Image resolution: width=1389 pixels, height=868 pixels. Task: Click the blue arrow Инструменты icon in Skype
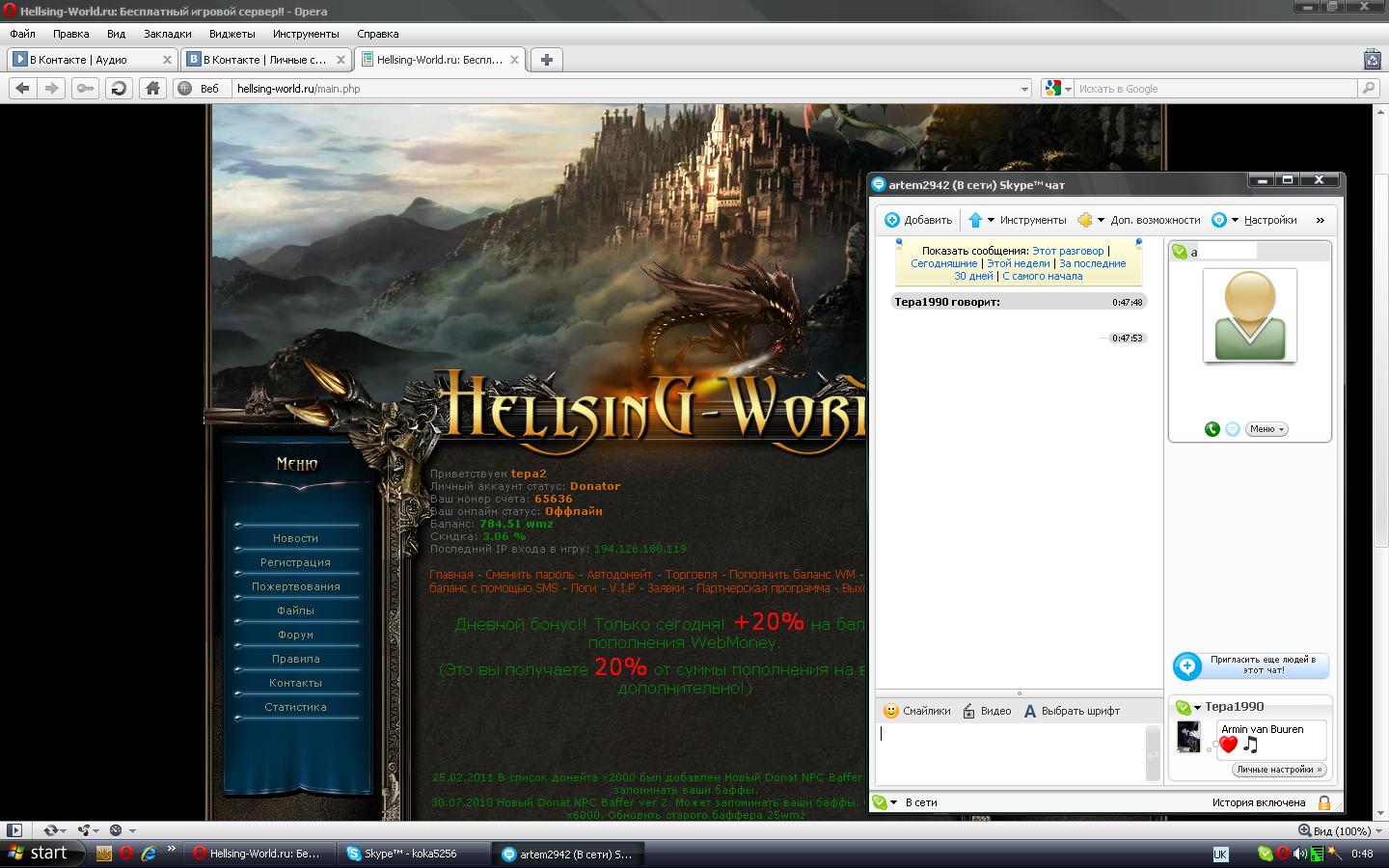tap(975, 220)
